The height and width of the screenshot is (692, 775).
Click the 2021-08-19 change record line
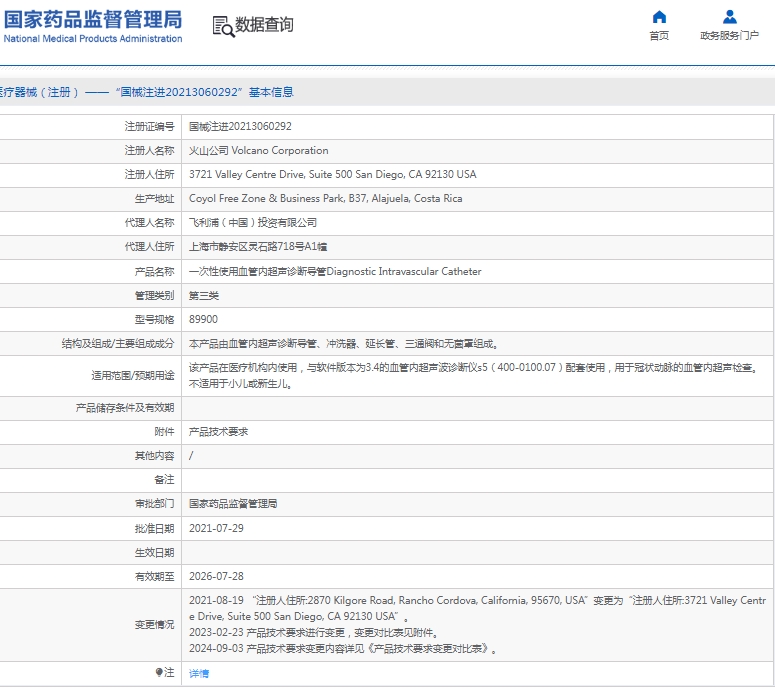click(477, 608)
